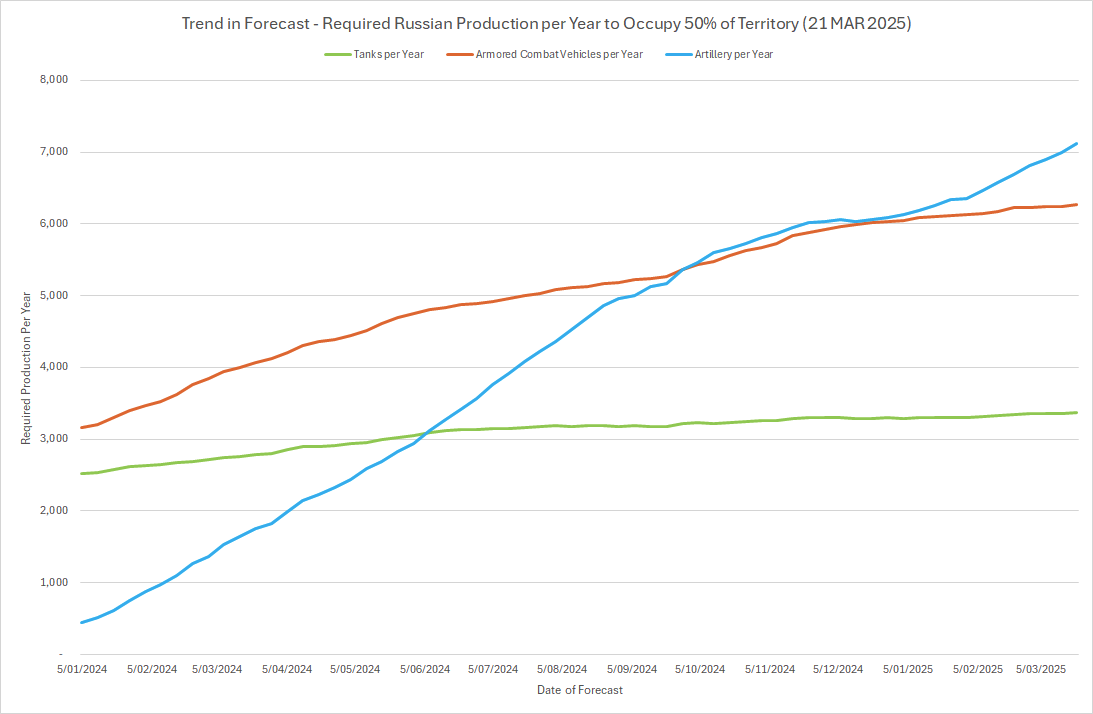Click the 3,000 label on vertical axis
Viewport: 1093px width, 714px height.
click(x=51, y=439)
